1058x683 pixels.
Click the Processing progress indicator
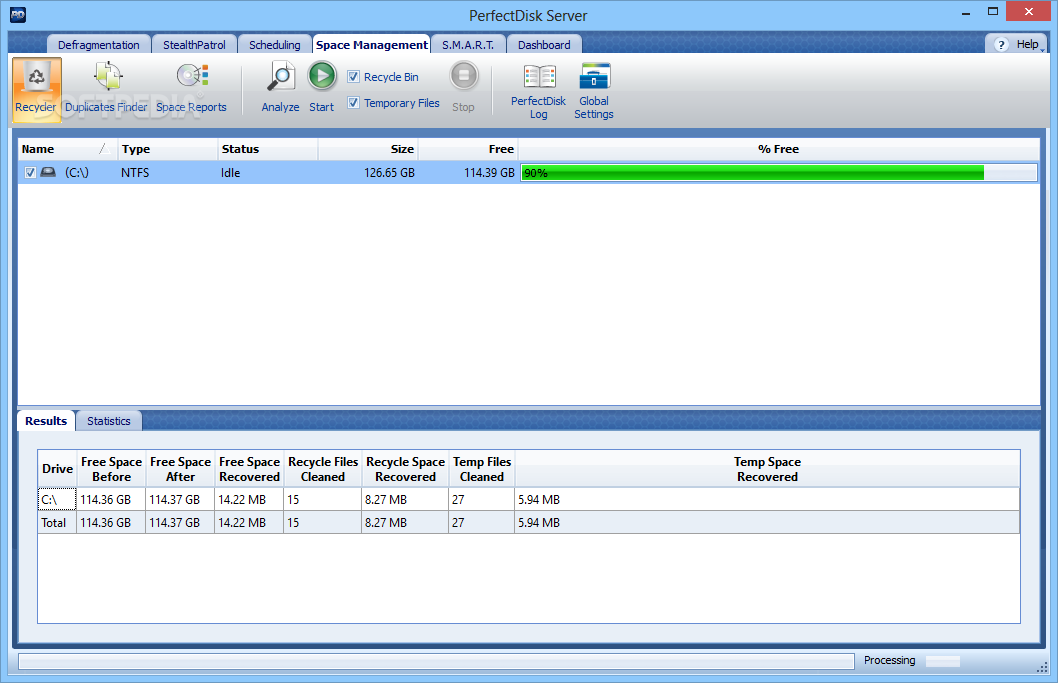pyautogui.click(x=943, y=661)
